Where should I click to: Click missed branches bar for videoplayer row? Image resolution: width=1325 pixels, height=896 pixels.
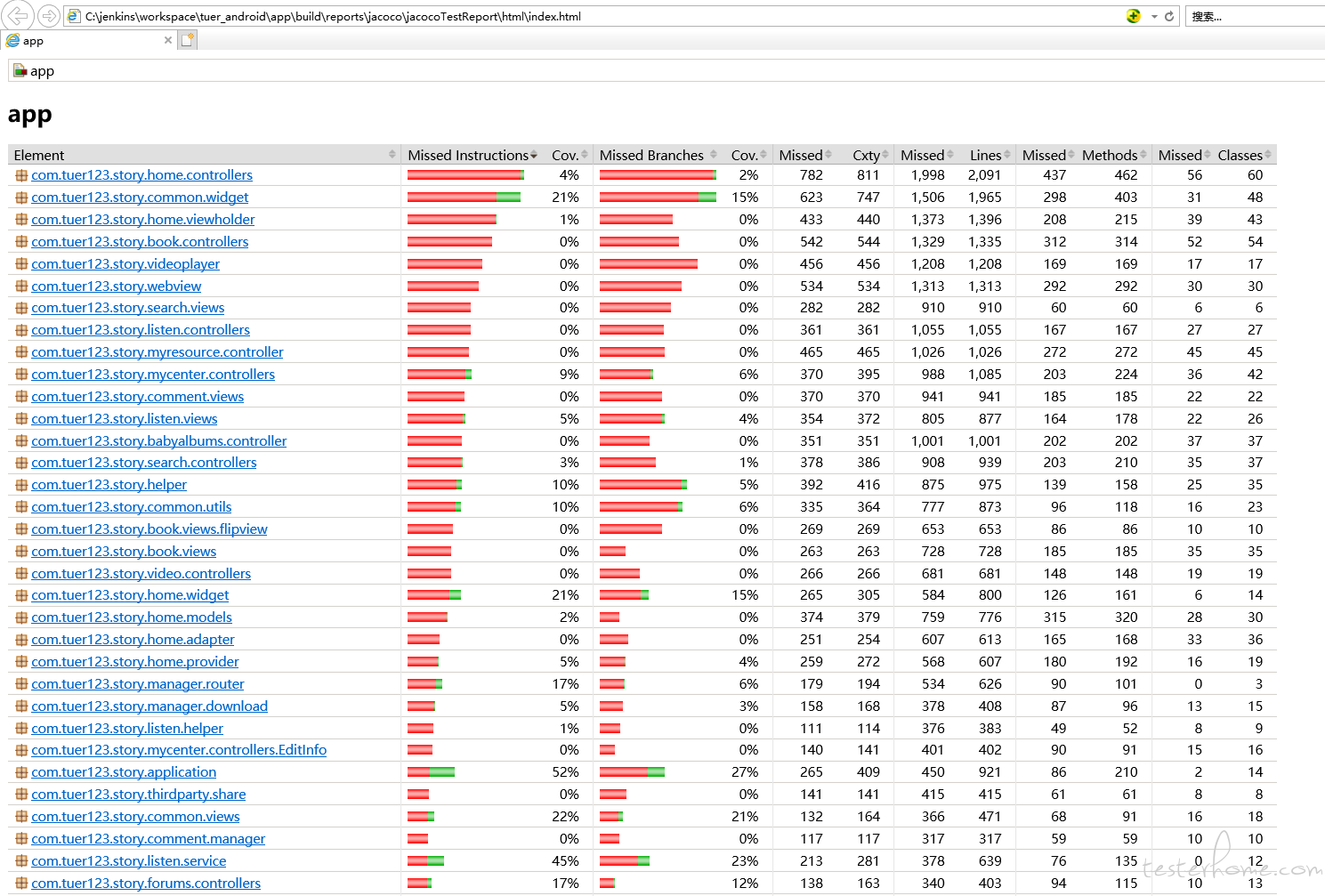pyautogui.click(x=649, y=264)
